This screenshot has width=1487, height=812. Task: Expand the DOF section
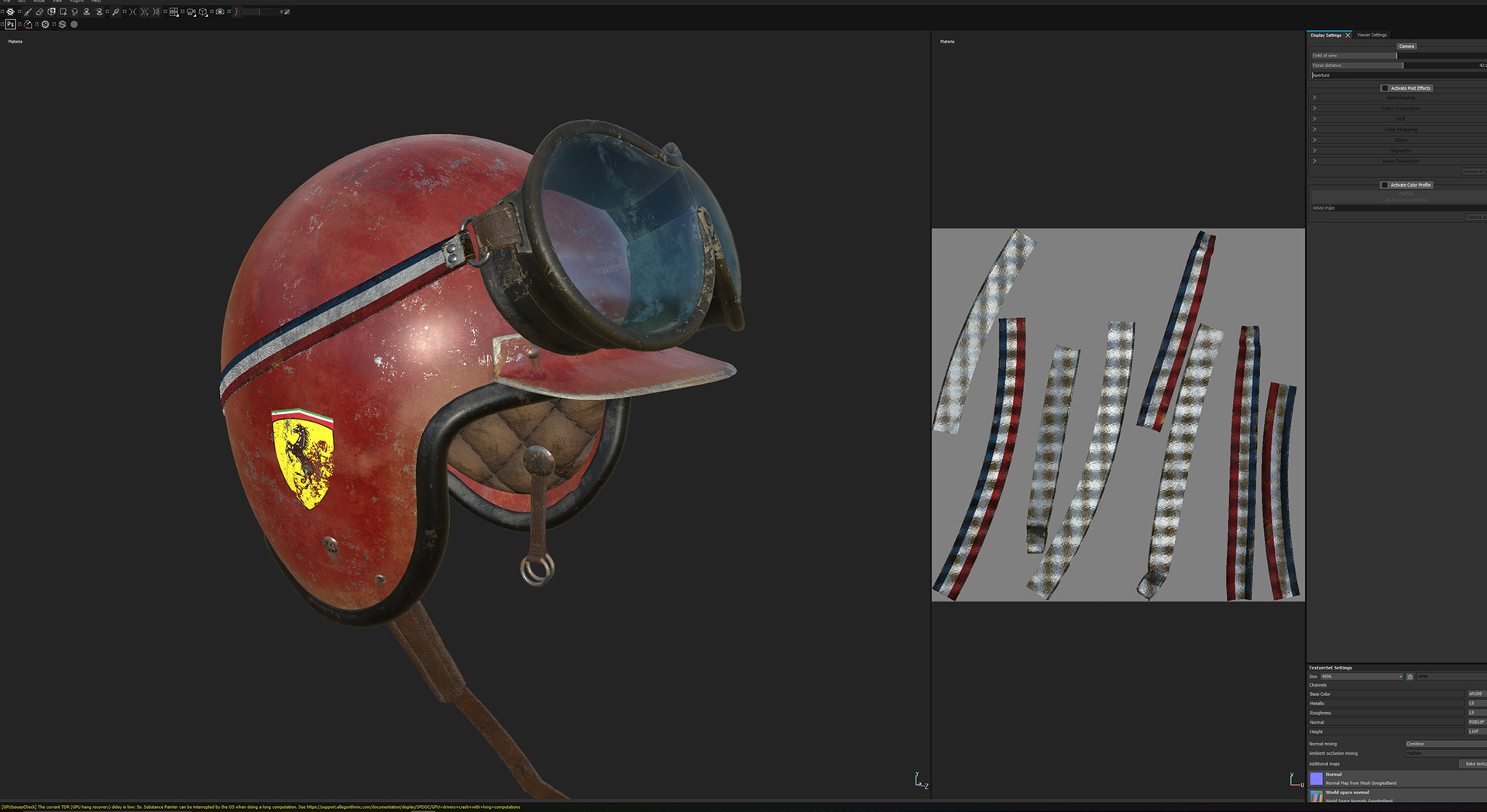pos(1314,119)
